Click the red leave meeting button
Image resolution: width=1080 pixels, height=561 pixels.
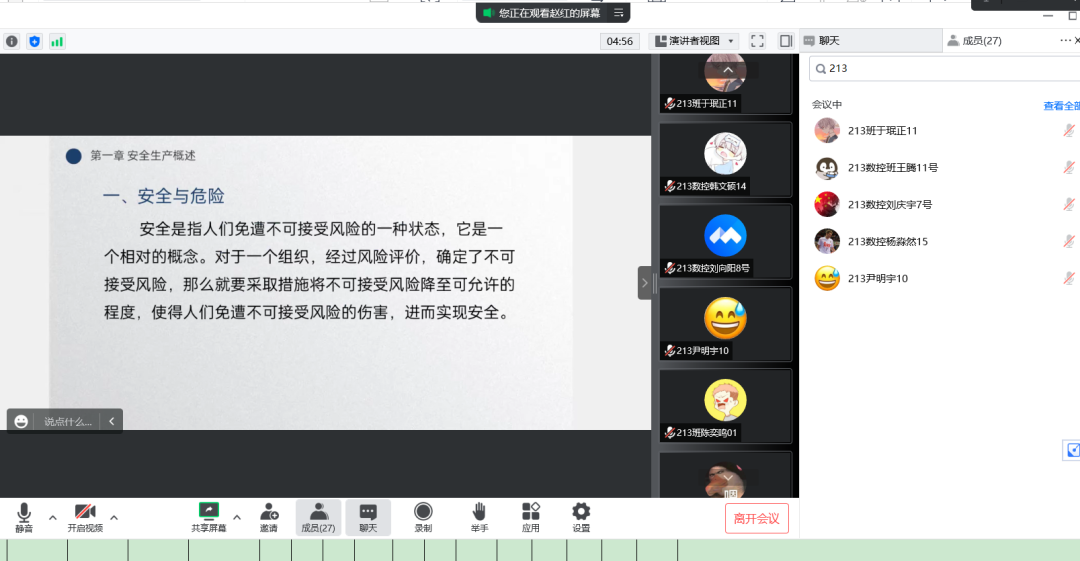(757, 518)
